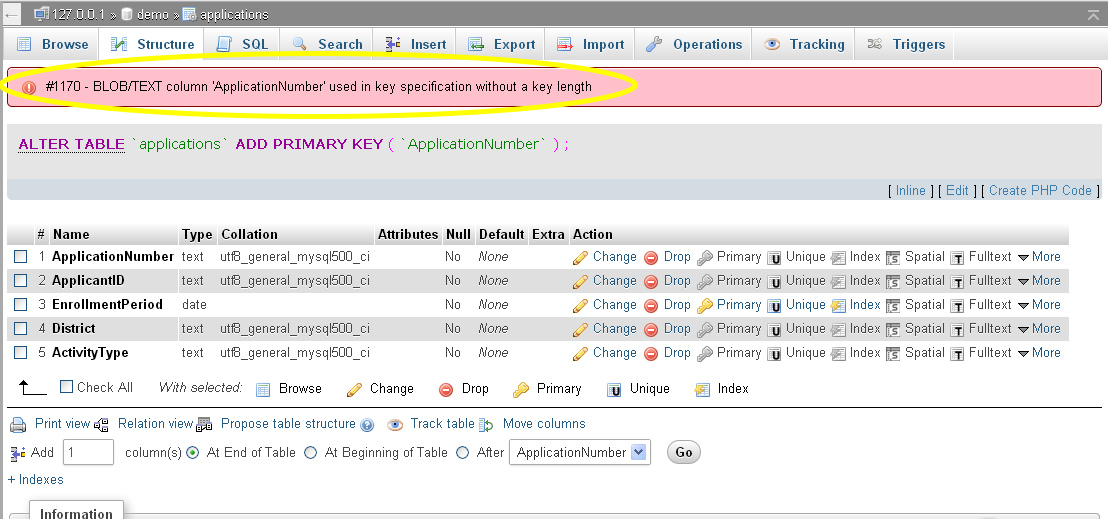The image size is (1108, 519).
Task: Click the Primary key icon in With selected bar
Action: coord(521,390)
